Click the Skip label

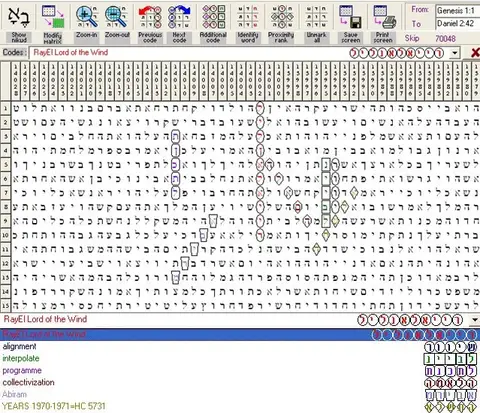coord(412,38)
